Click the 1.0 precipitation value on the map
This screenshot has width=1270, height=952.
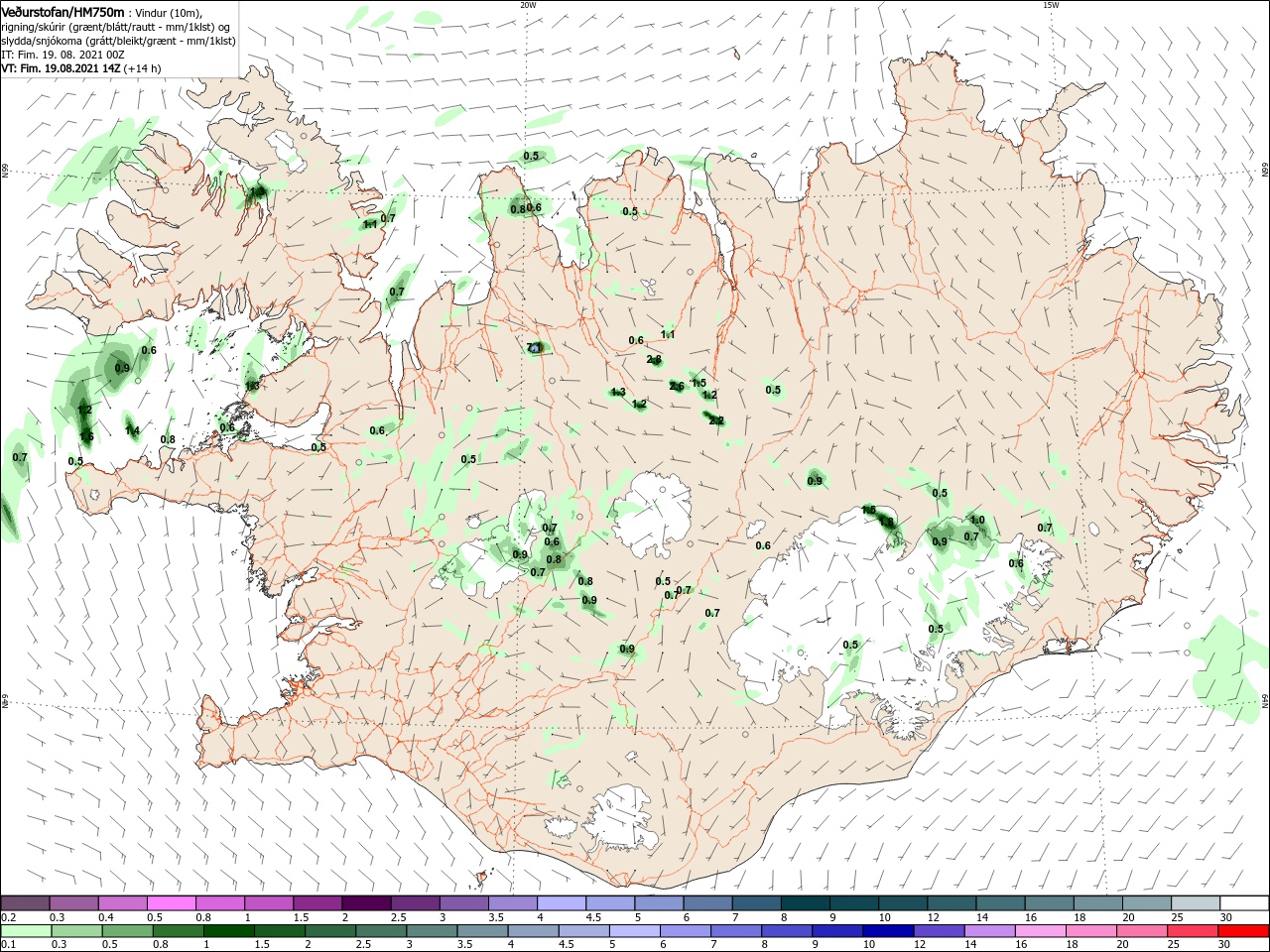977,520
